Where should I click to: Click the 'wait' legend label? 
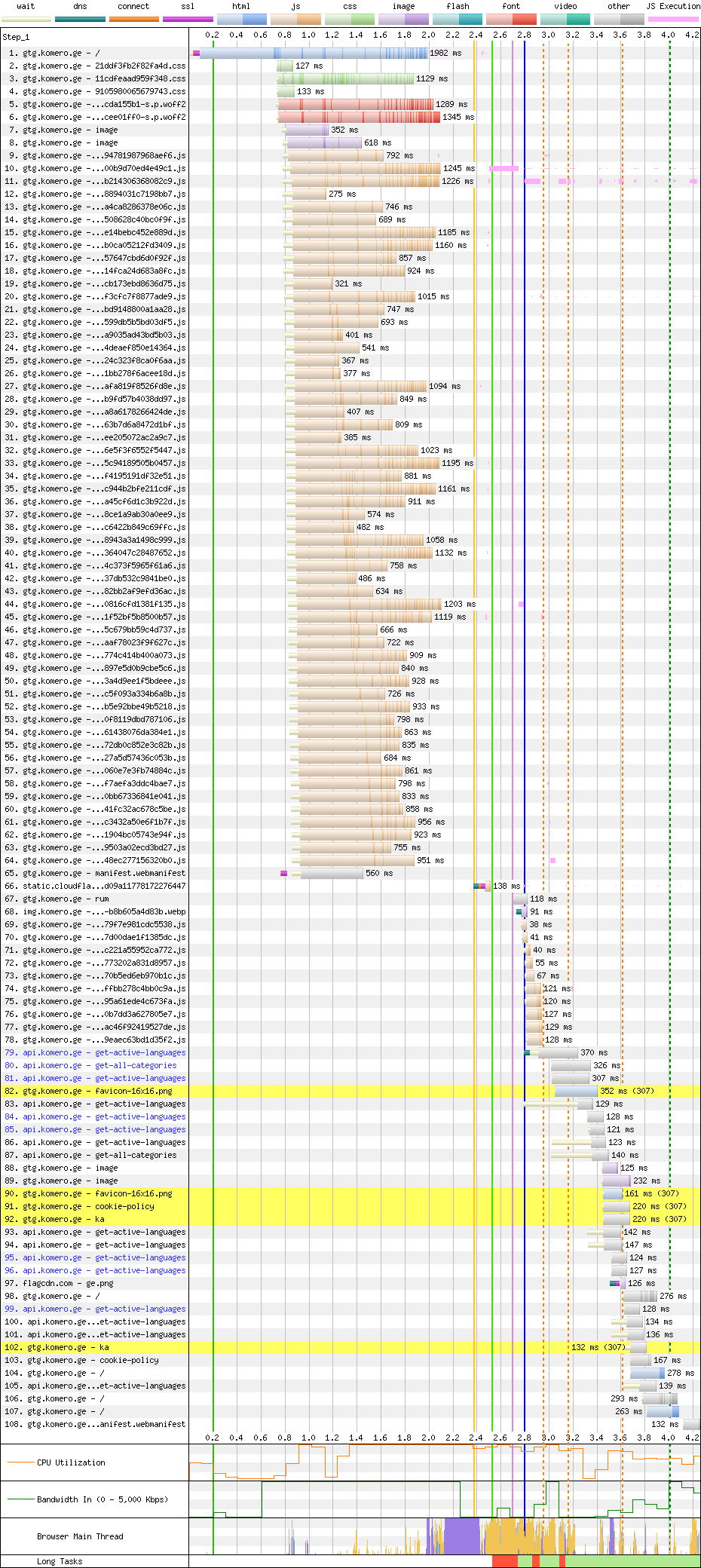pos(26,6)
